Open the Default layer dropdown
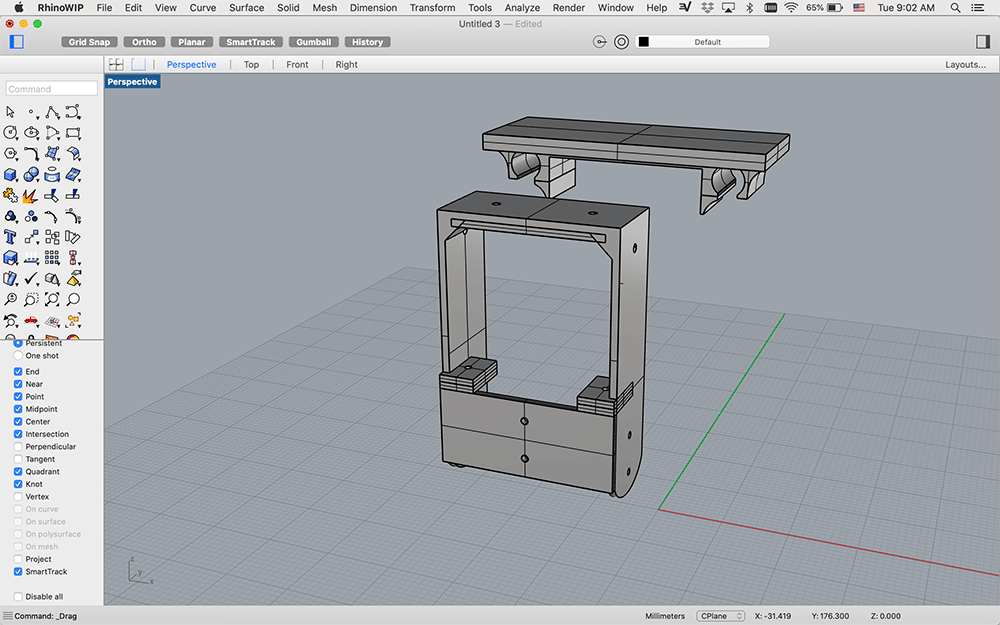Image resolution: width=1000 pixels, height=625 pixels. 707,42
